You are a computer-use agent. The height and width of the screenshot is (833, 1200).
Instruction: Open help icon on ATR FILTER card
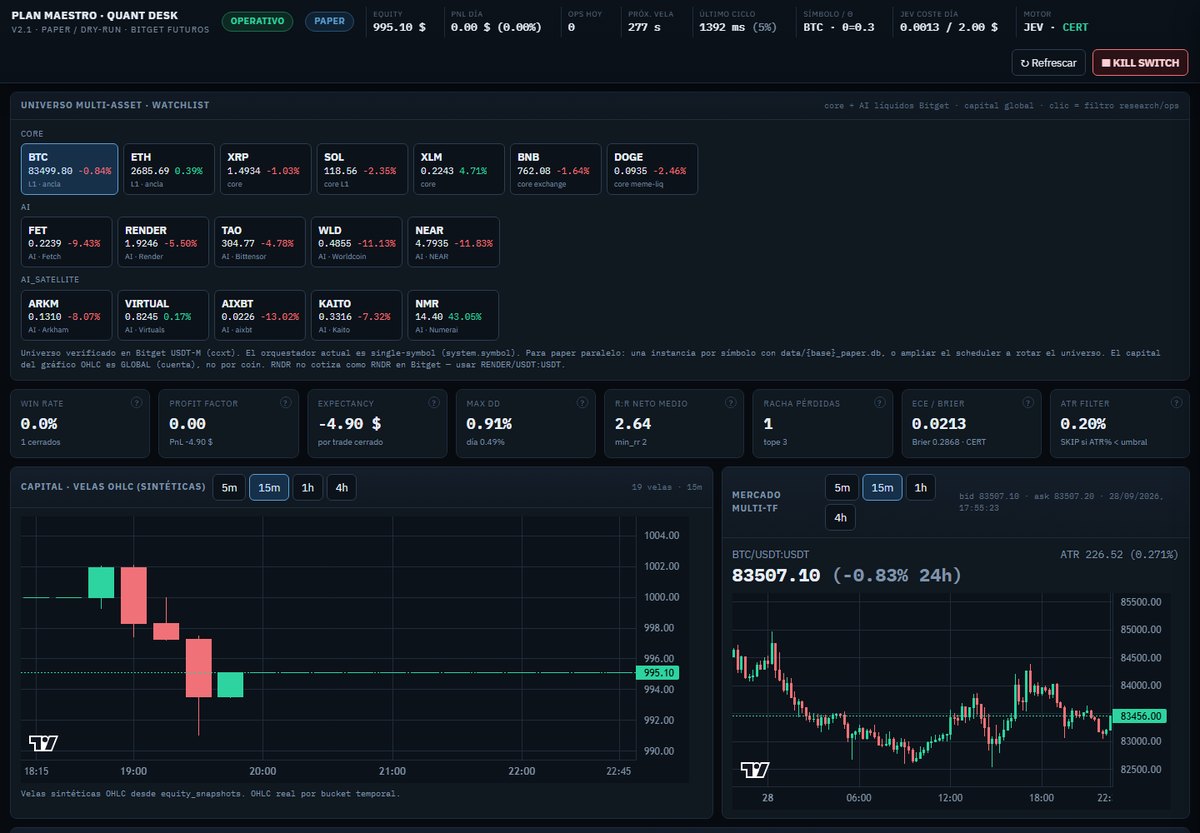[1177, 403]
